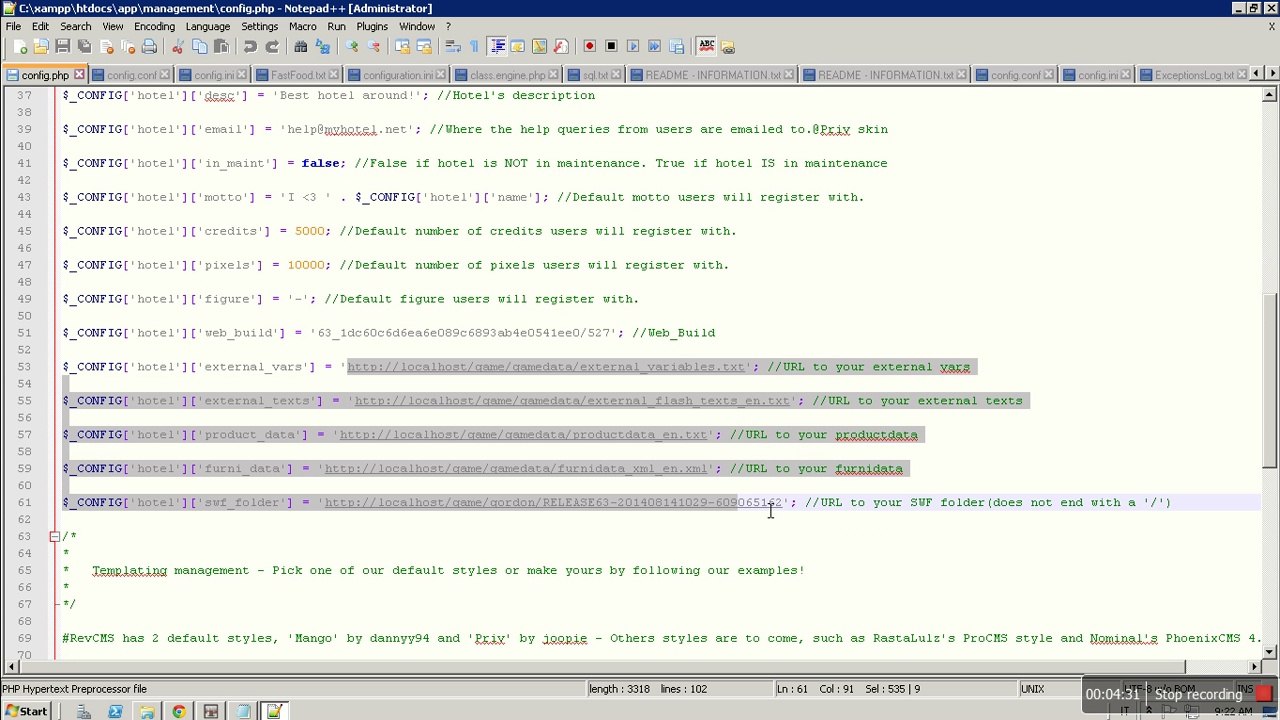1280x720 pixels.
Task: Click the Open file toolbar icon
Action: click(41, 46)
